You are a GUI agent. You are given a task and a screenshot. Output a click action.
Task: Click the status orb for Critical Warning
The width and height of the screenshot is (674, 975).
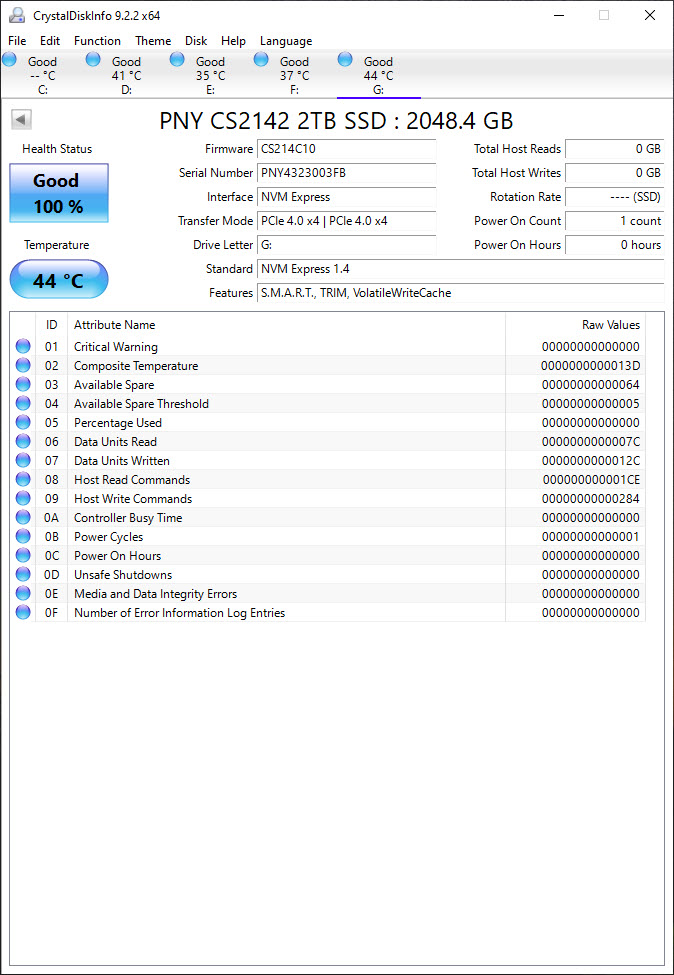23,346
